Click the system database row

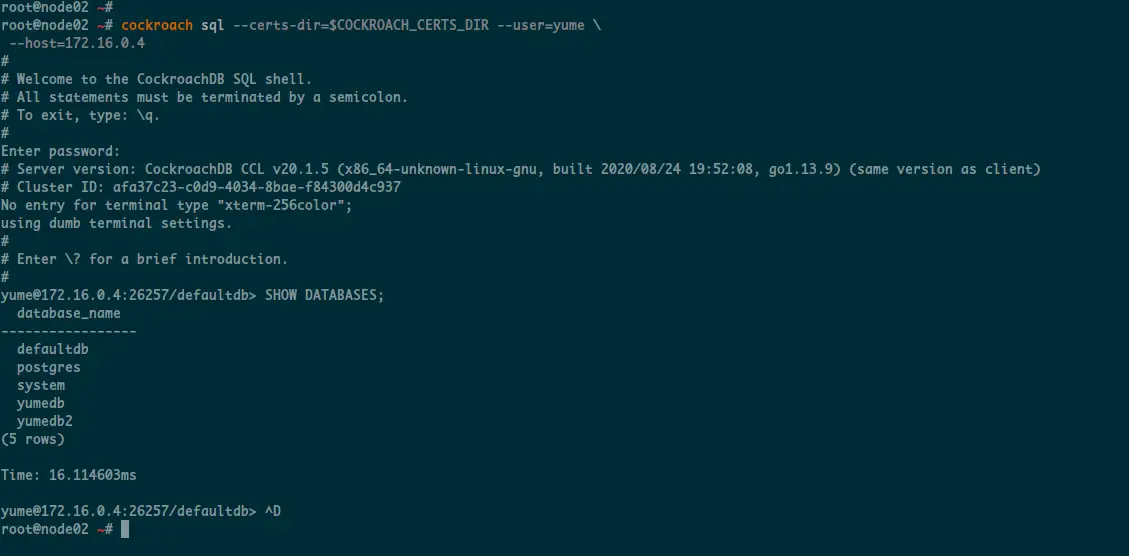pos(40,385)
